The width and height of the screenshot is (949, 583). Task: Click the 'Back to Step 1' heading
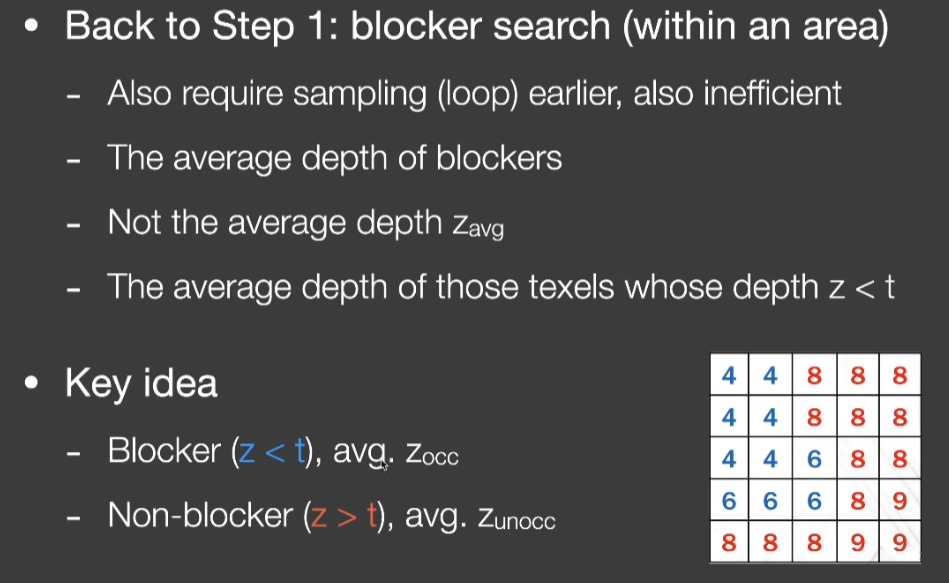[476, 27]
